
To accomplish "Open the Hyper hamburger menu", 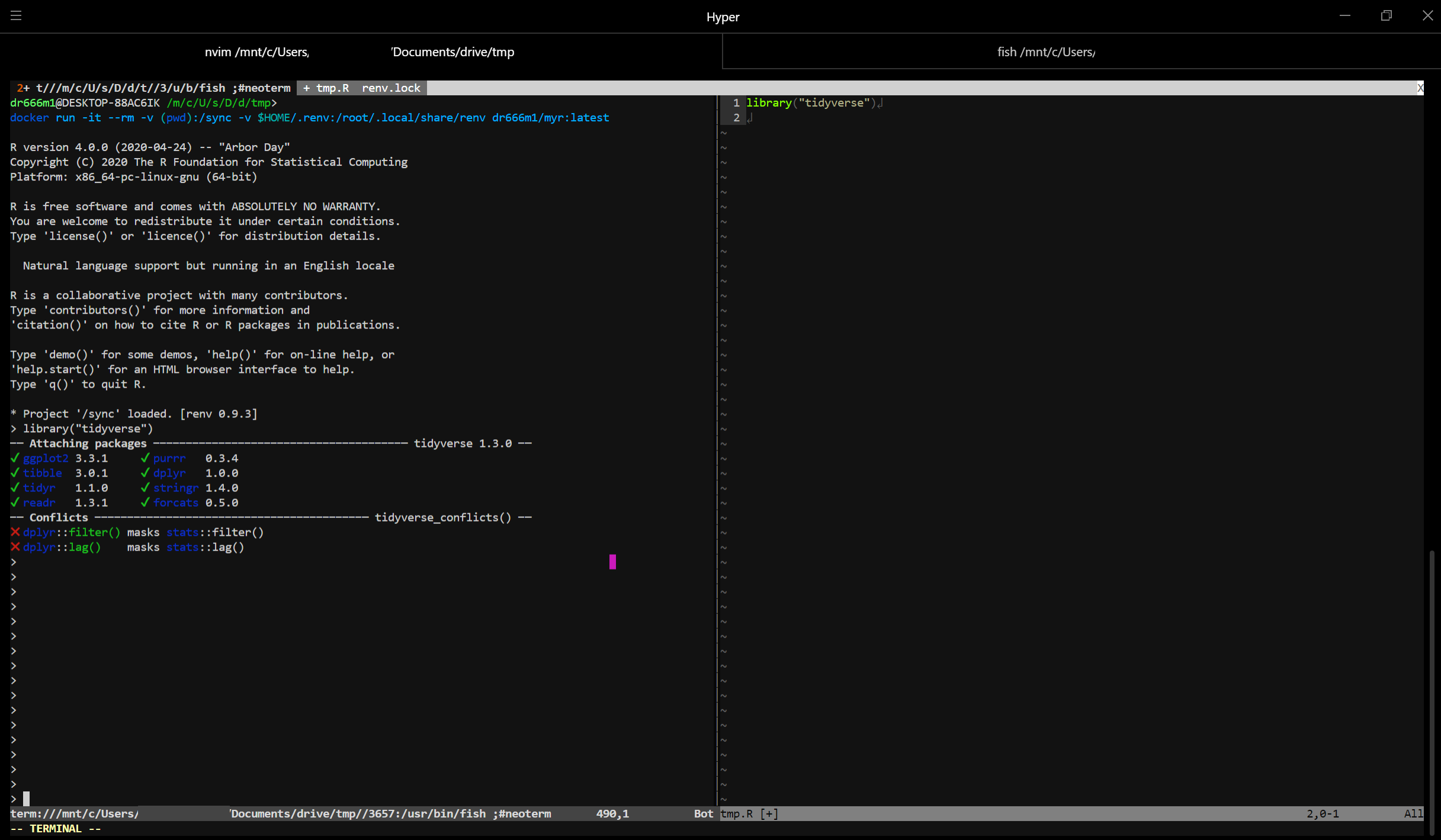I will pyautogui.click(x=16, y=16).
